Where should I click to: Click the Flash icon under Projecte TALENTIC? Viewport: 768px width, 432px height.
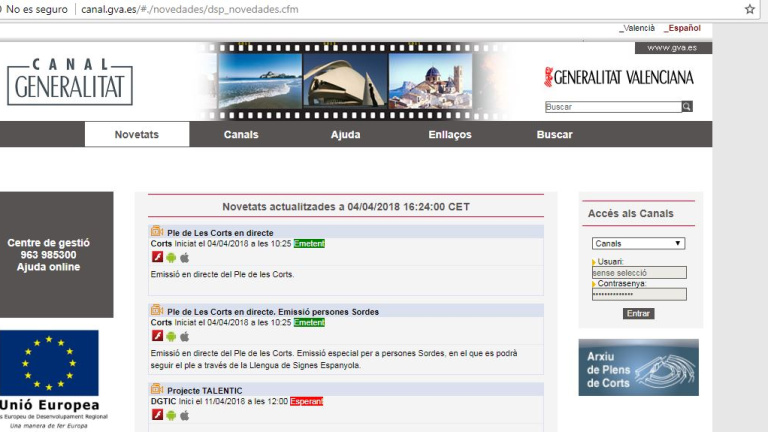tap(157, 415)
